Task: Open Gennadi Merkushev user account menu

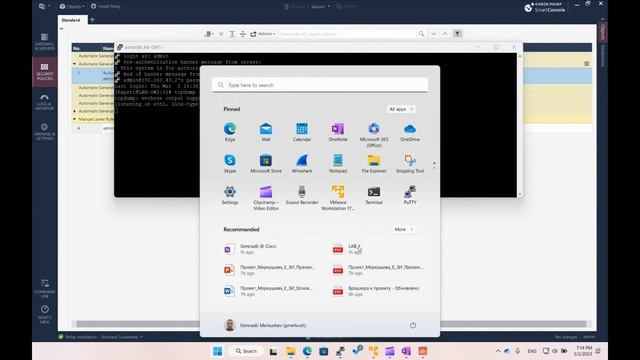Action: coord(265,325)
